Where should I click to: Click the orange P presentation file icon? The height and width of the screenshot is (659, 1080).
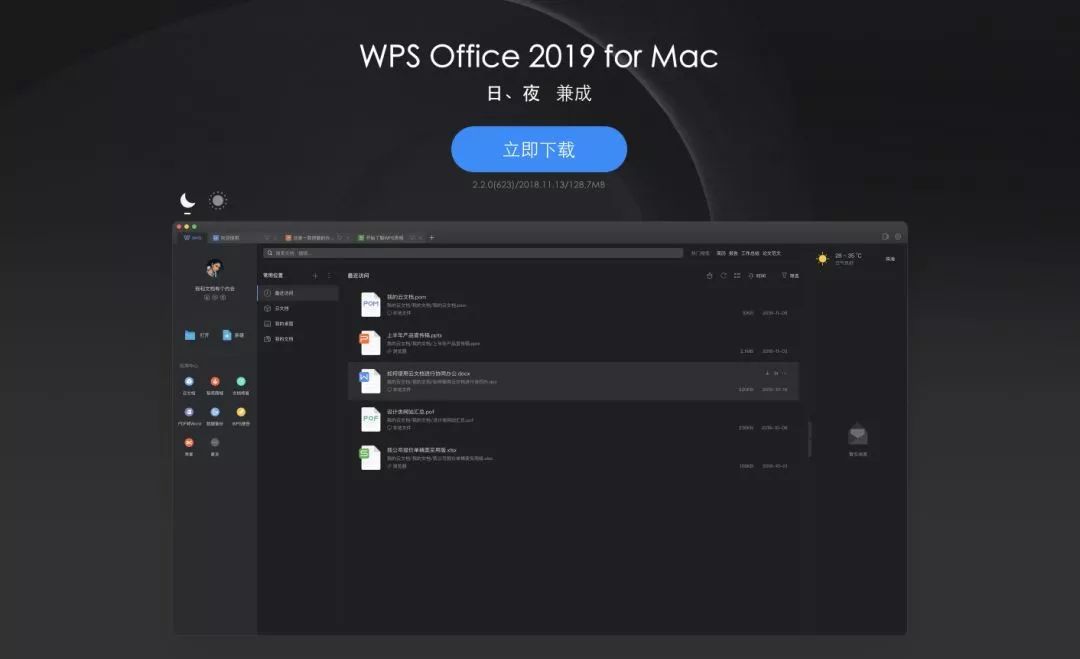point(370,342)
